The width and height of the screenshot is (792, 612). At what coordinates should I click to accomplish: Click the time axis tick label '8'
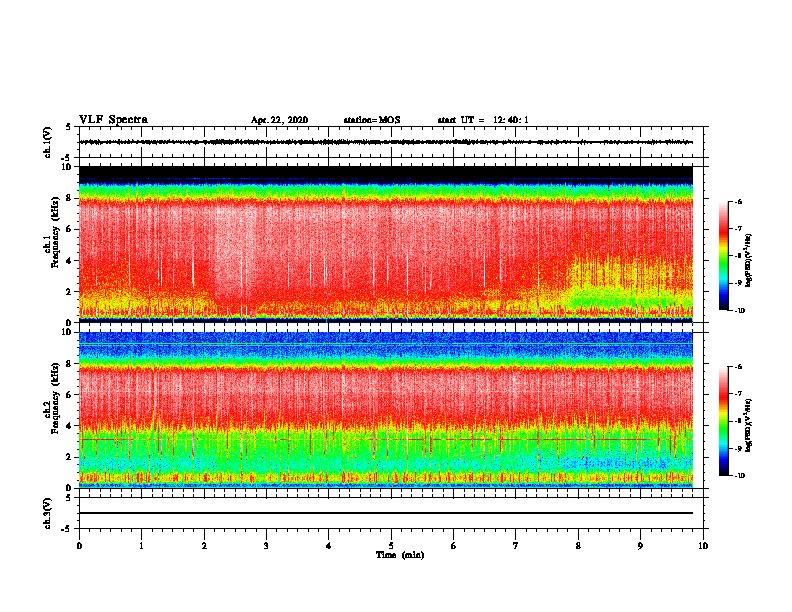pyautogui.click(x=578, y=546)
